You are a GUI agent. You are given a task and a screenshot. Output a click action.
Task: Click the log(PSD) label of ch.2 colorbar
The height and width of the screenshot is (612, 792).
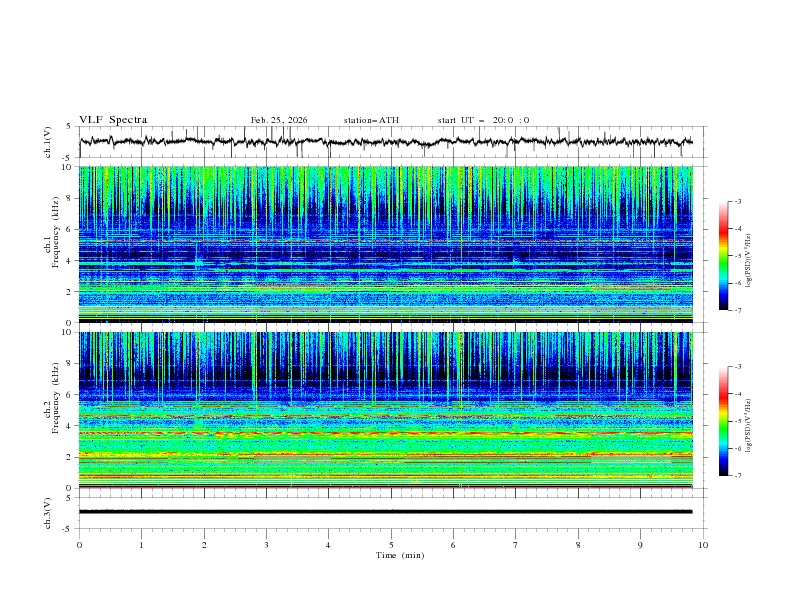748,425
